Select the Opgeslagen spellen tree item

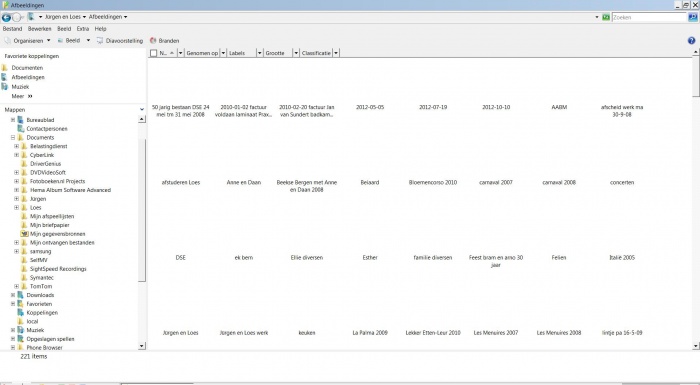(x=50, y=339)
